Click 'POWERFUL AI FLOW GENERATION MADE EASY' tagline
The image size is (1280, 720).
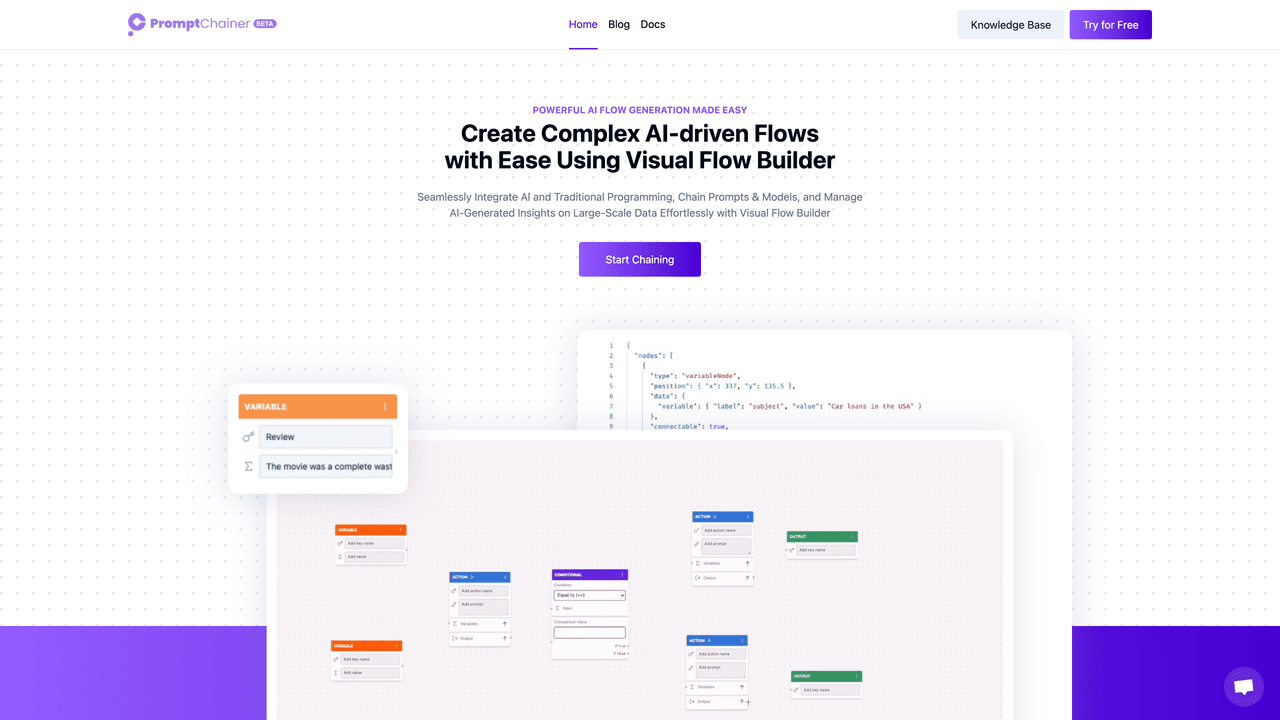click(640, 110)
